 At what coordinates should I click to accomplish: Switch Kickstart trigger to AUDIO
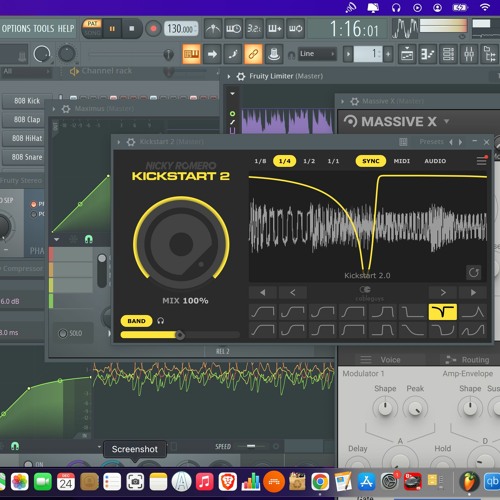click(x=435, y=161)
